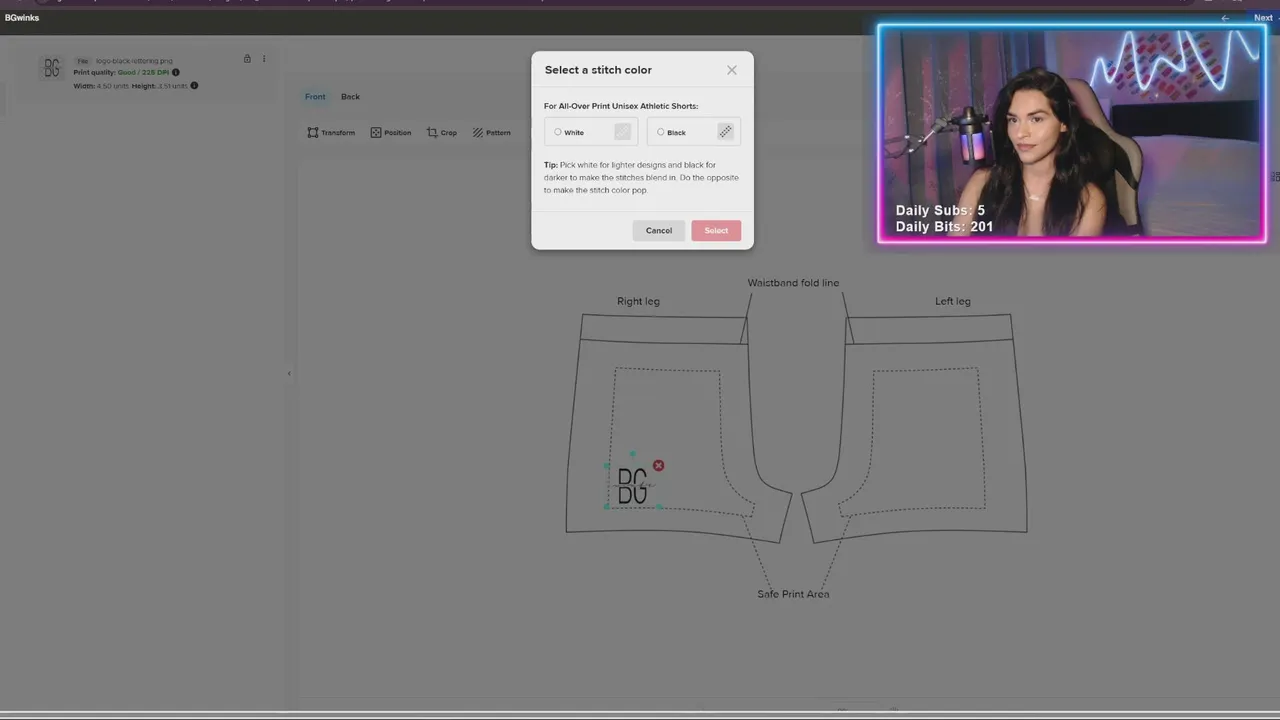Click the Tip text in the dialog
Viewport: 1280px width, 720px height.
pos(641,177)
